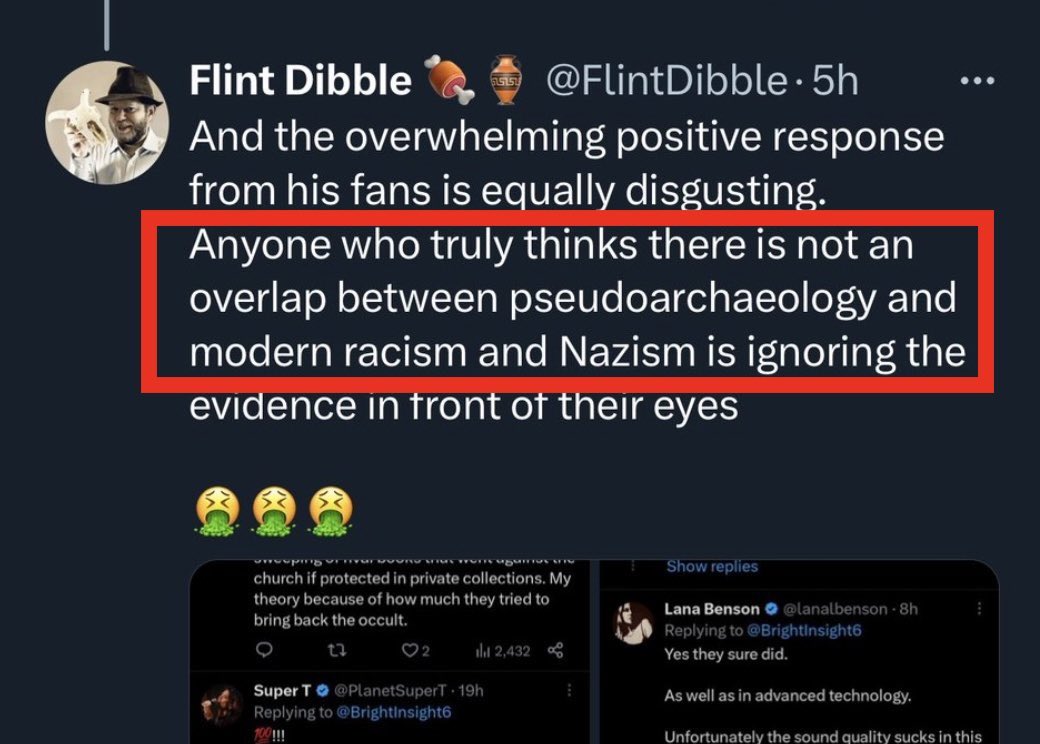The width and height of the screenshot is (1040, 744).
Task: Expand the Show replies link
Action: pyautogui.click(x=712, y=567)
